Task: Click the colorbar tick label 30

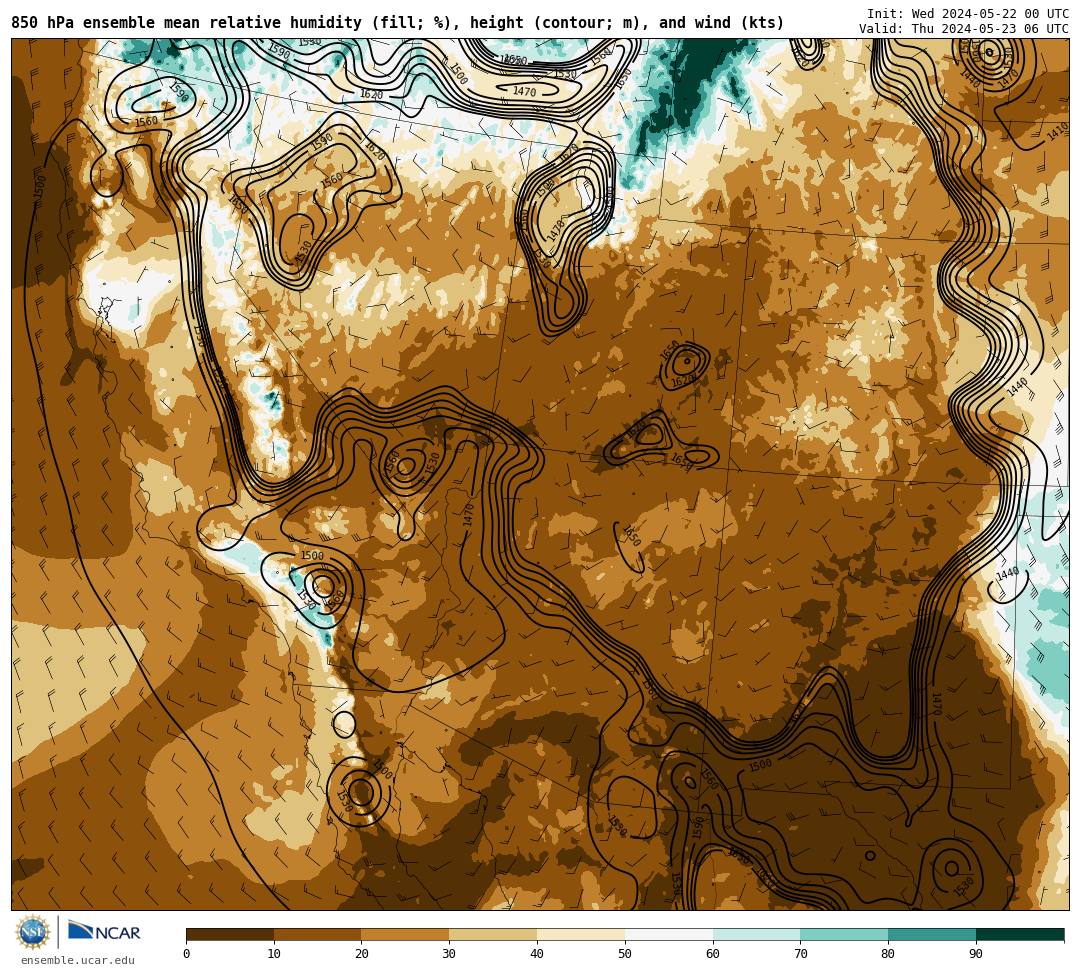Action: pyautogui.click(x=449, y=954)
